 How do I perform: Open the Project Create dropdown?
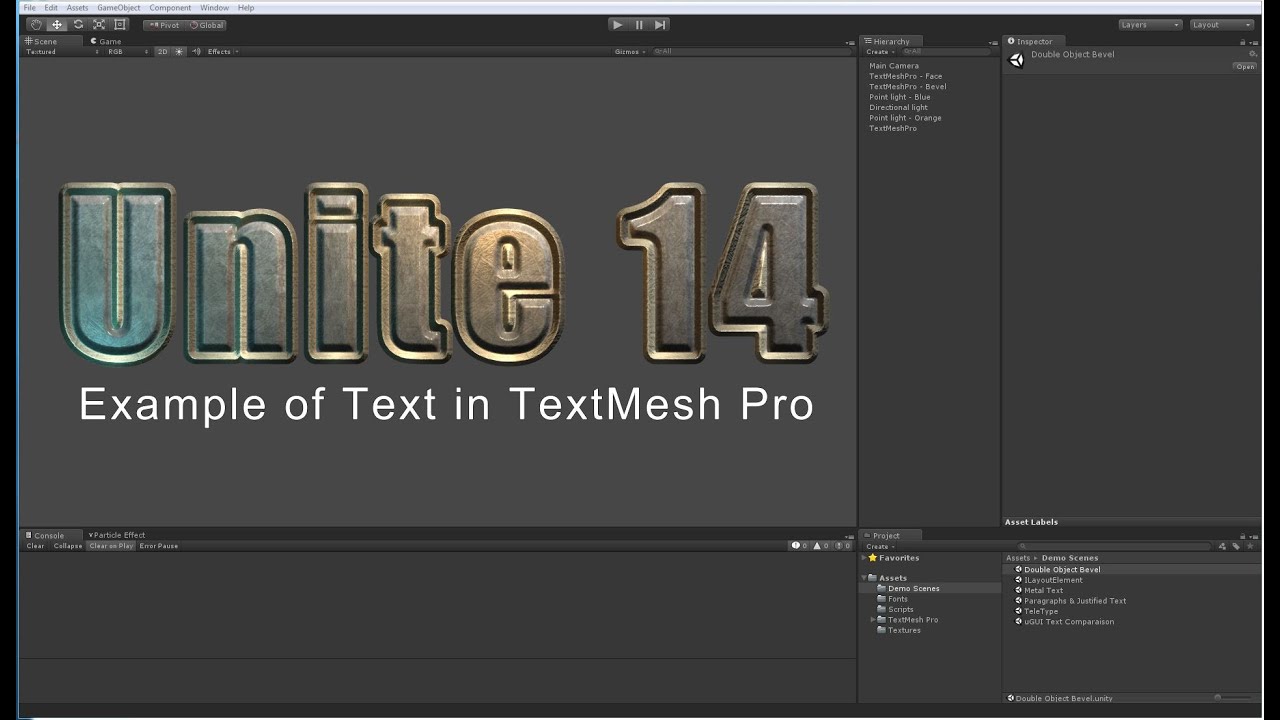pos(879,546)
